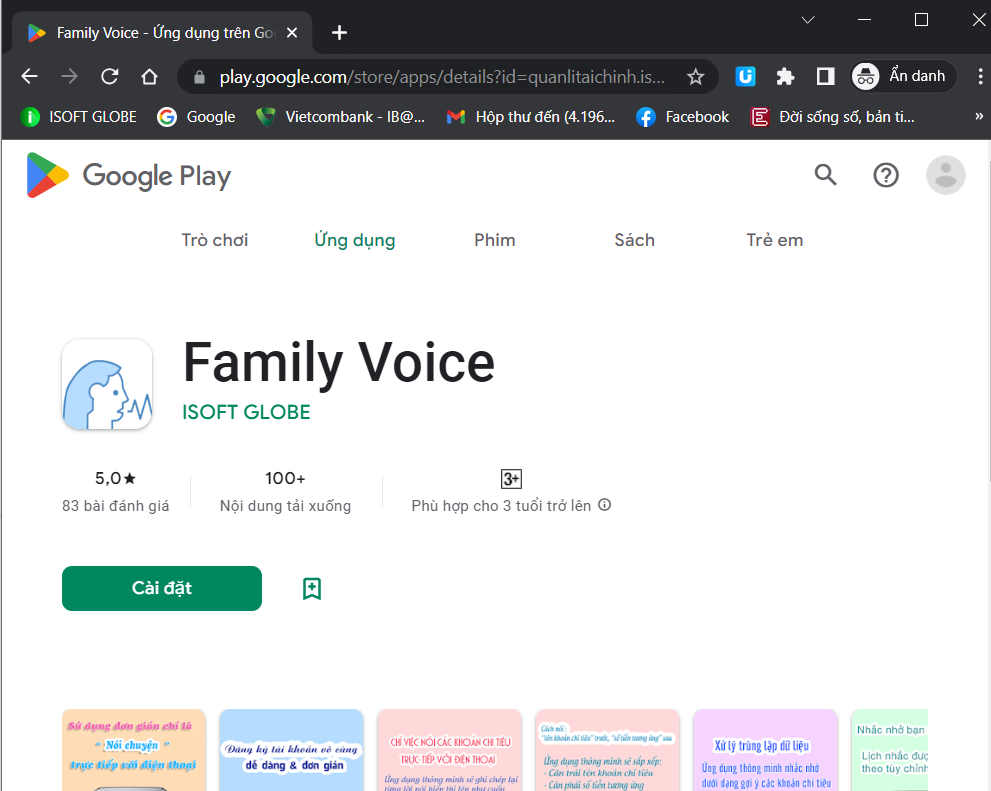Click the Family Voice app icon
The image size is (991, 791).
click(107, 384)
